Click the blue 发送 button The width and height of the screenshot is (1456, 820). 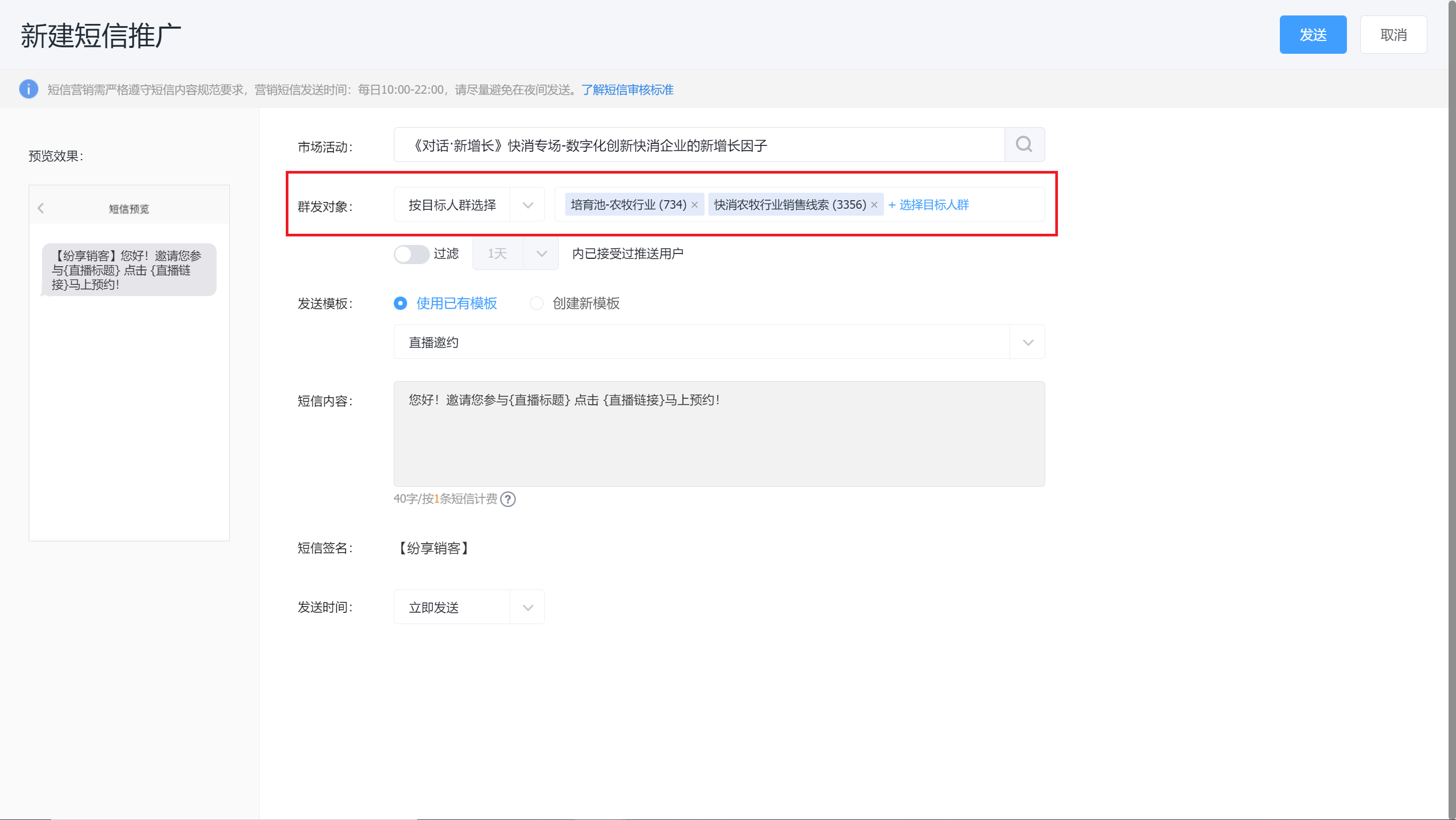[1312, 35]
